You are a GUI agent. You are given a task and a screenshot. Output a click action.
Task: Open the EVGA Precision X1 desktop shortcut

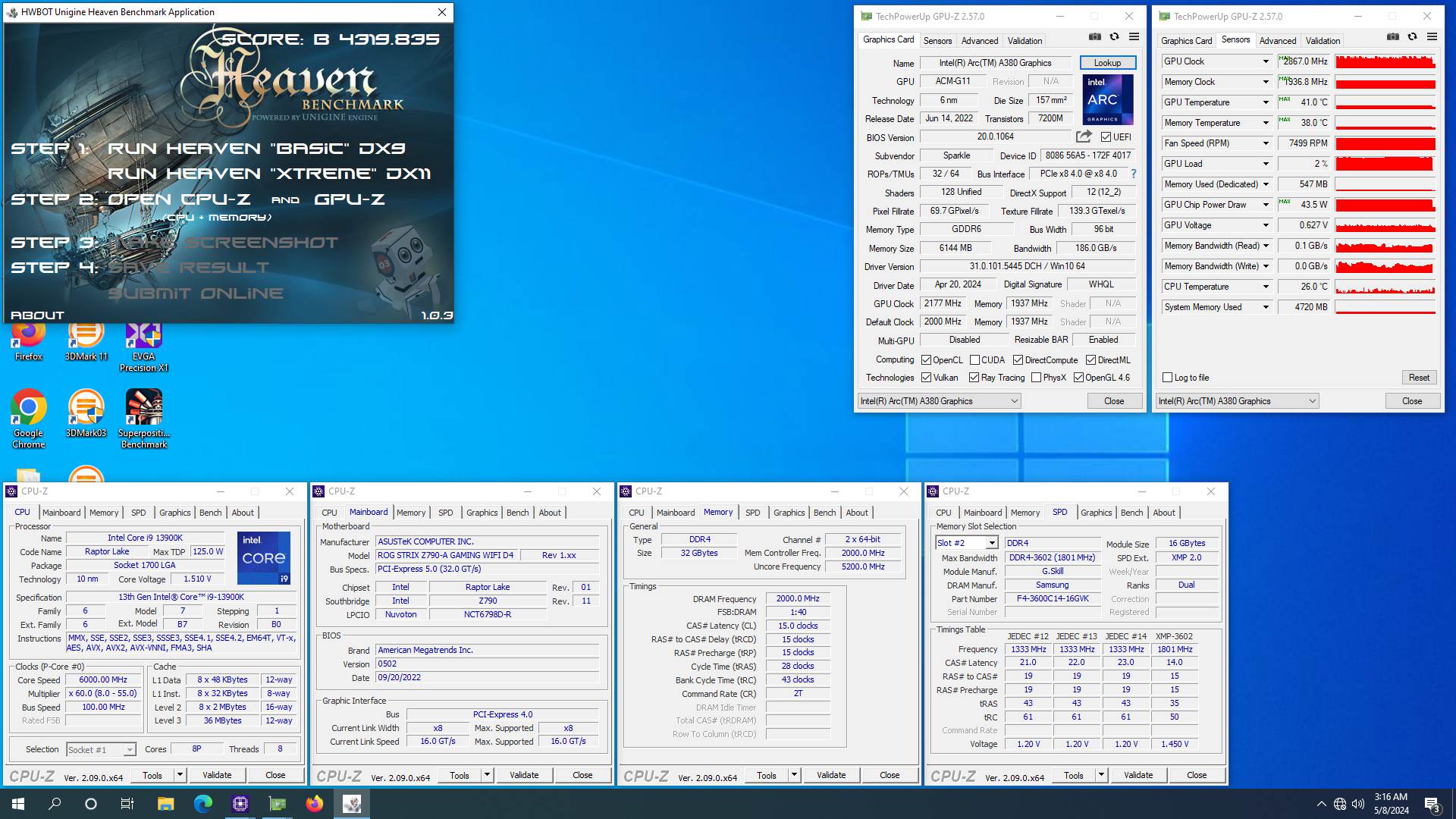[144, 347]
